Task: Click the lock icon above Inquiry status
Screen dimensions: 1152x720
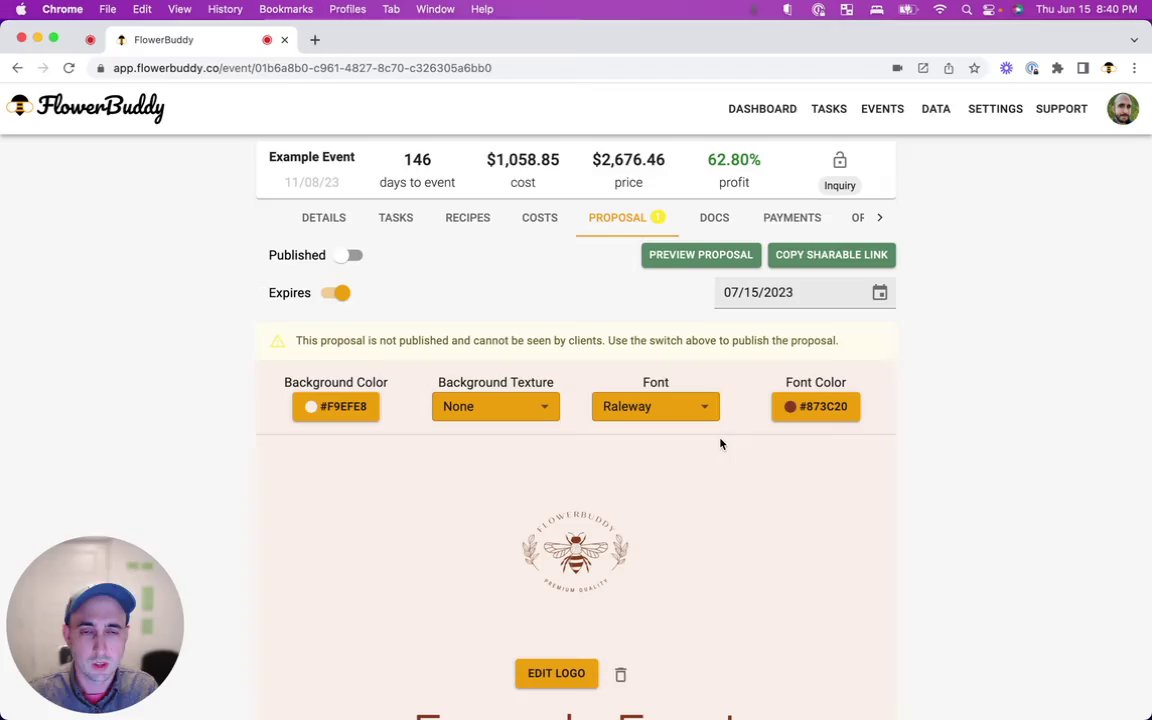Action: pos(840,159)
